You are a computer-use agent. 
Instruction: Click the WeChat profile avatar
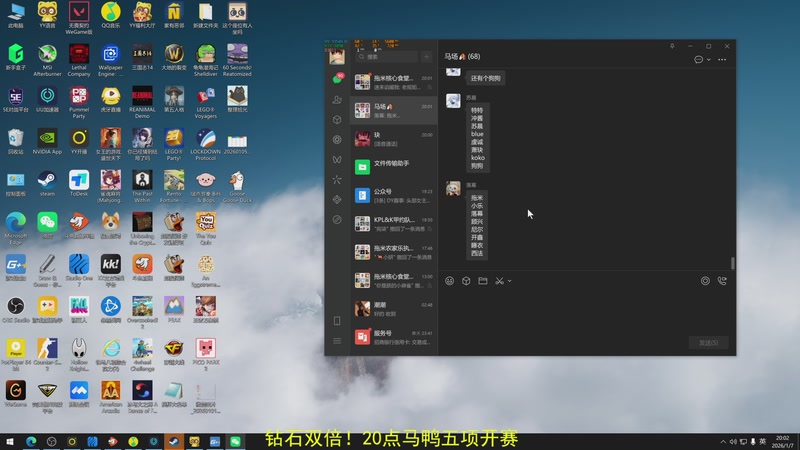[x=337, y=57]
